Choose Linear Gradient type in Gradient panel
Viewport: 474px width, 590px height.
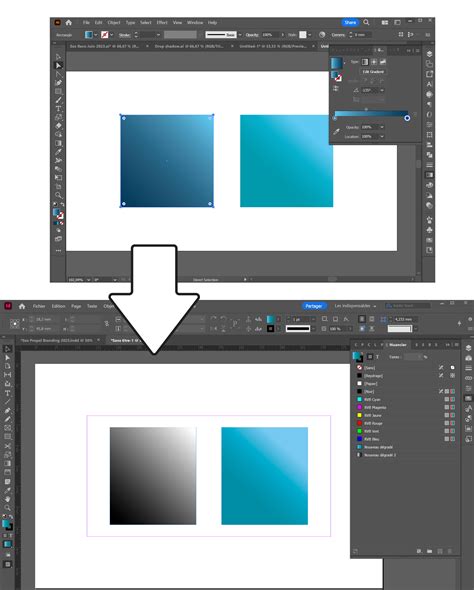pyautogui.click(x=365, y=62)
